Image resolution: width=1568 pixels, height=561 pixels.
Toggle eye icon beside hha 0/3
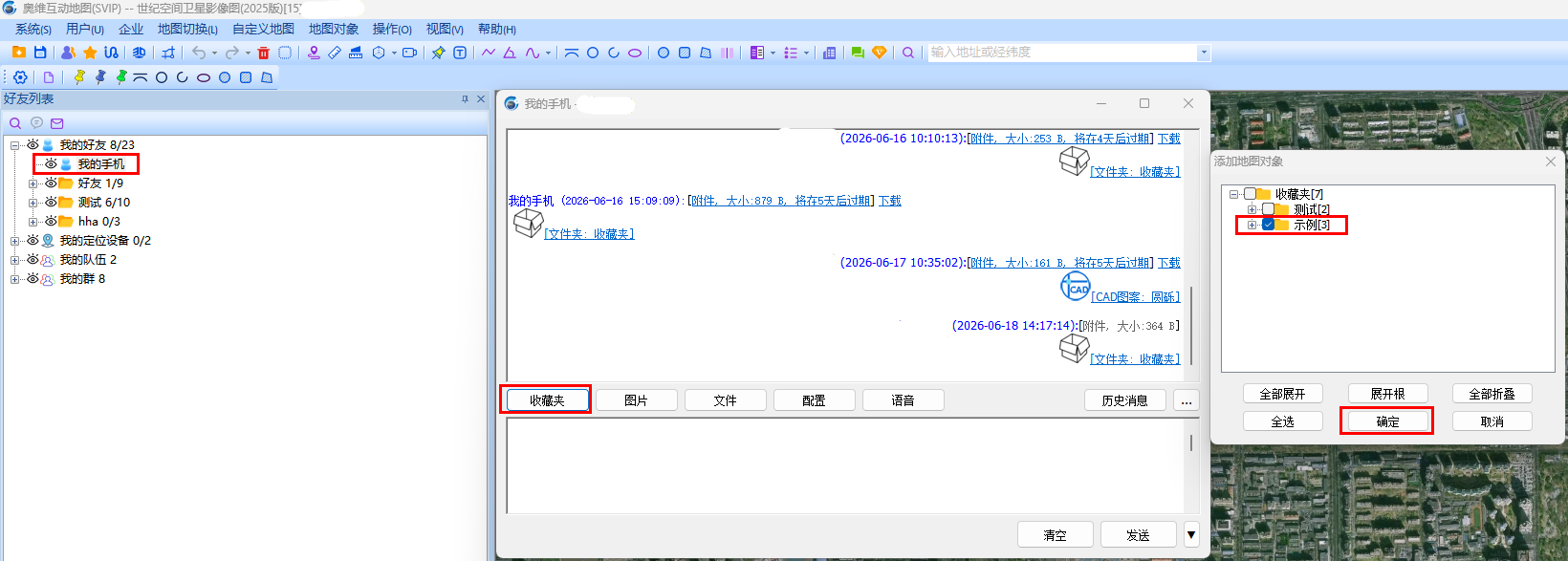pos(51,222)
